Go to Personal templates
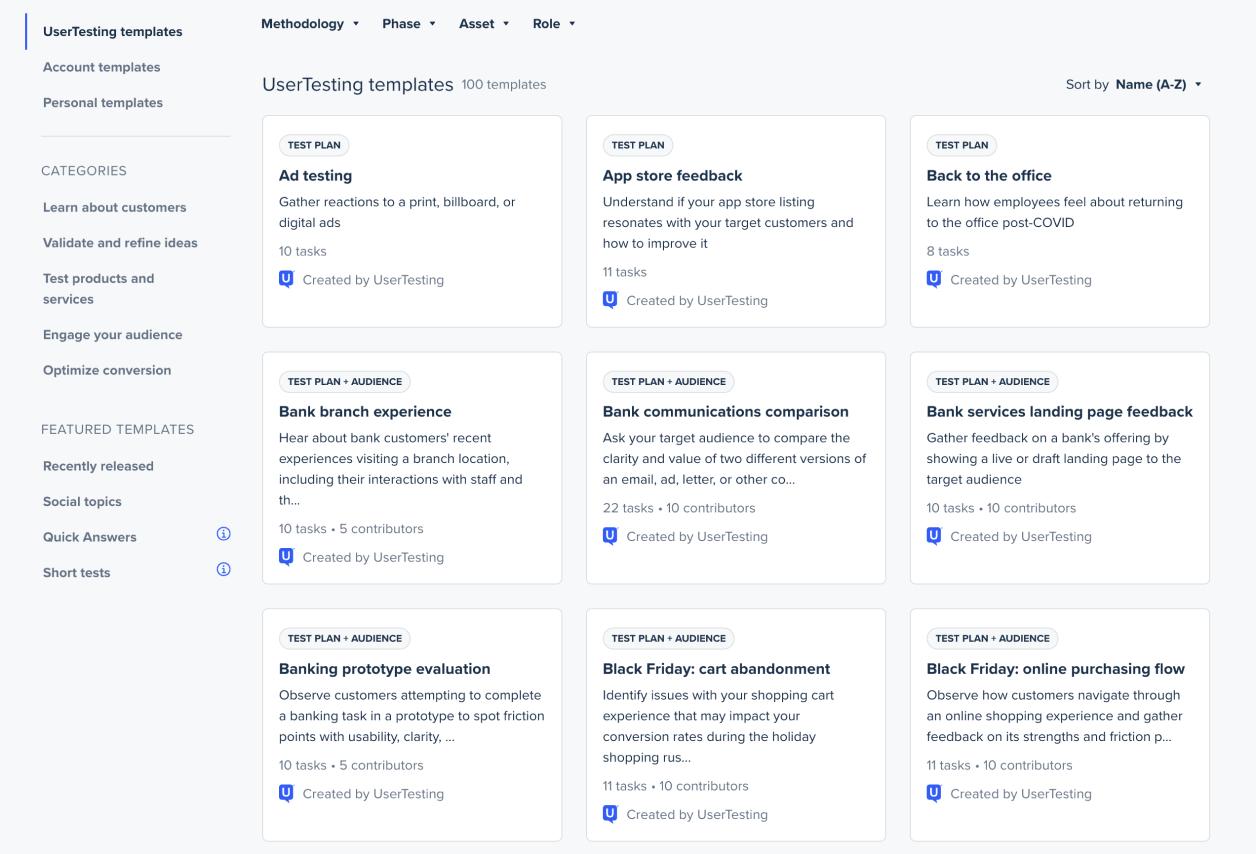 103,103
